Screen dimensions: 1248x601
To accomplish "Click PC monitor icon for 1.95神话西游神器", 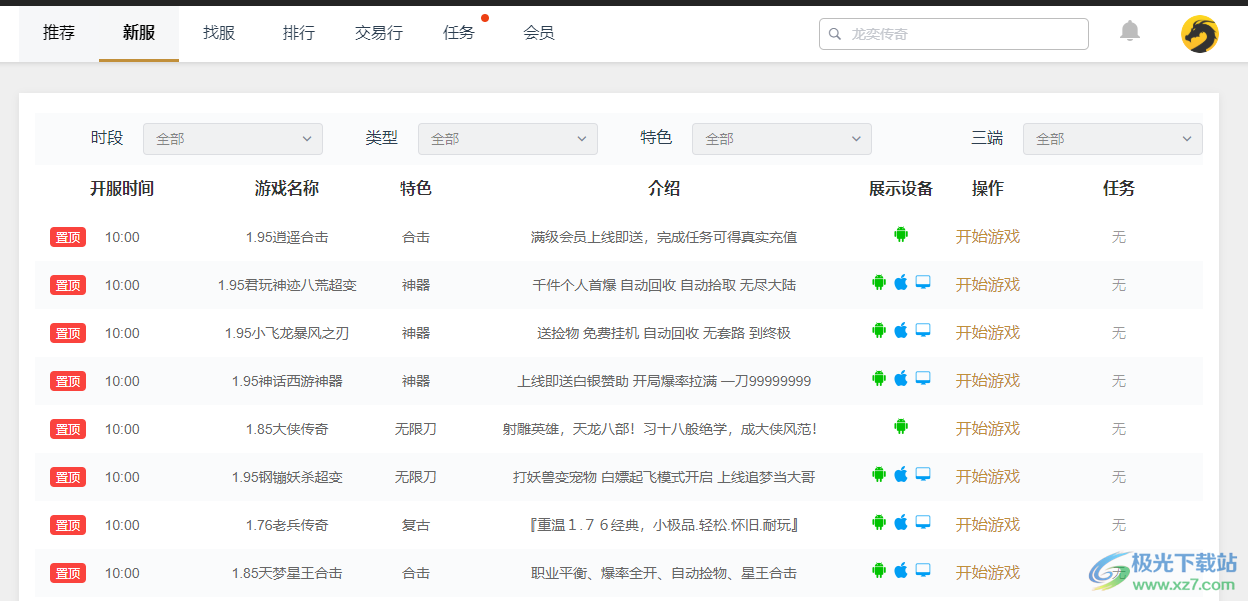I will pos(923,379).
